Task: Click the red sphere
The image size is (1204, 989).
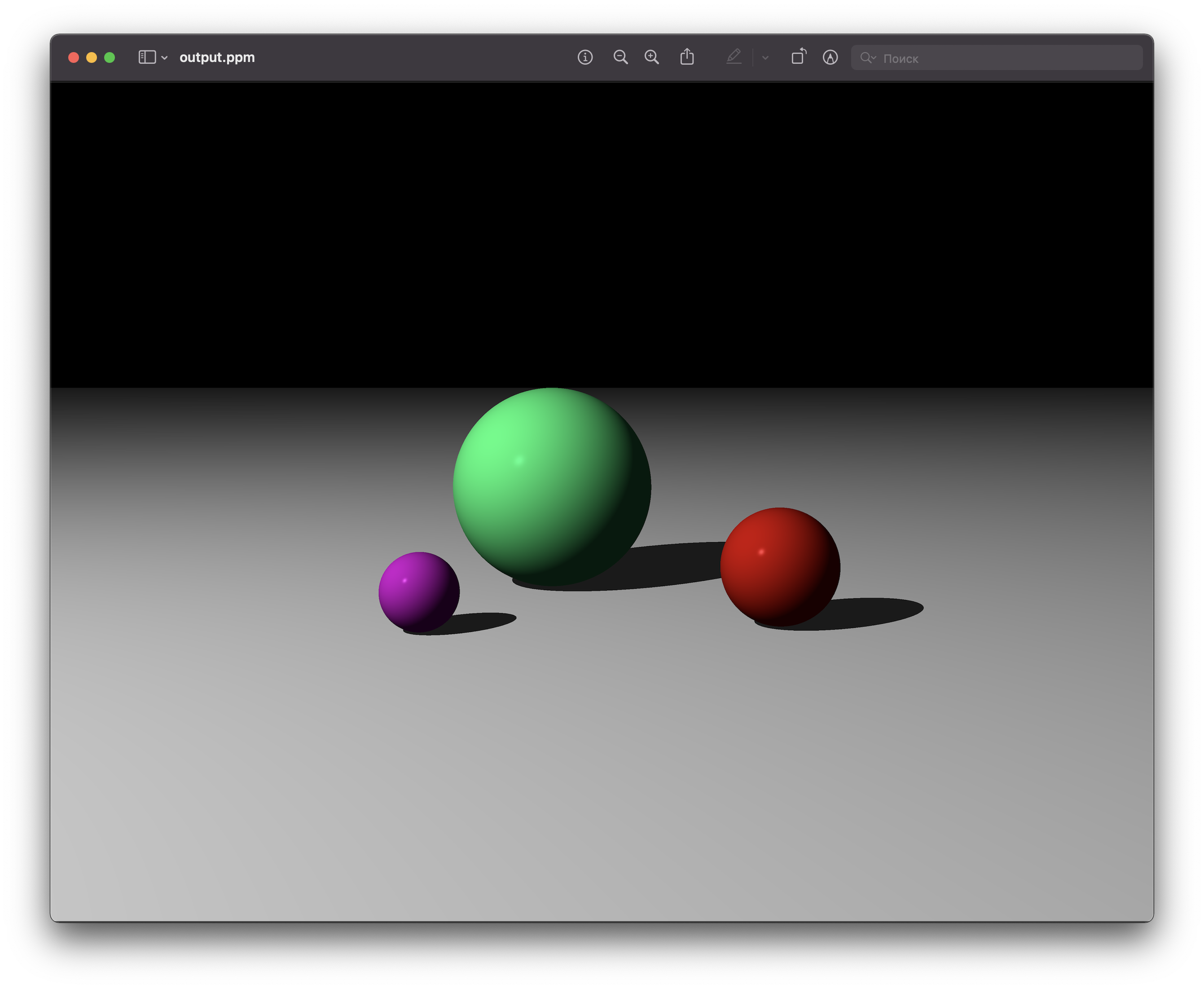Action: (x=780, y=566)
